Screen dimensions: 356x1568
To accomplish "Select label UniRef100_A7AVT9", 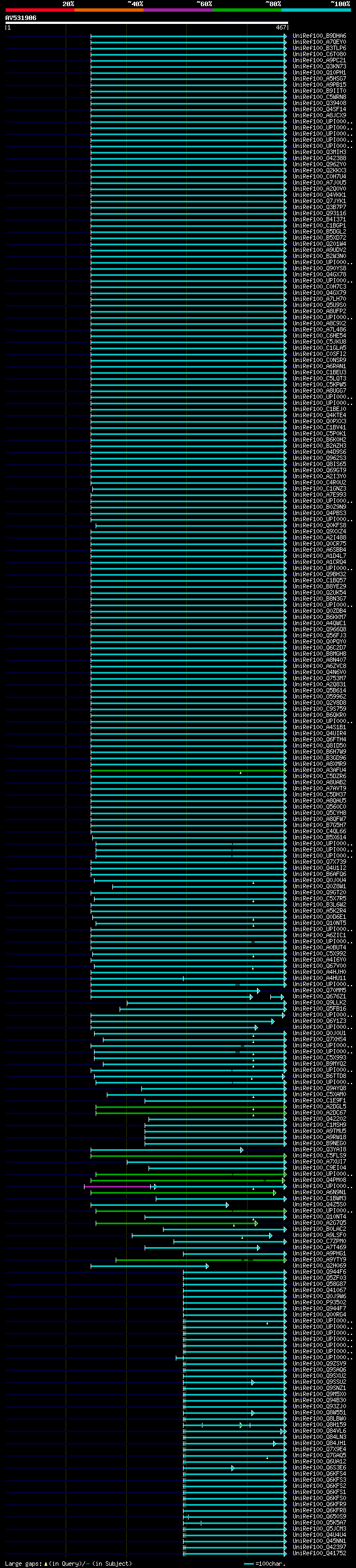I will point(319,788).
